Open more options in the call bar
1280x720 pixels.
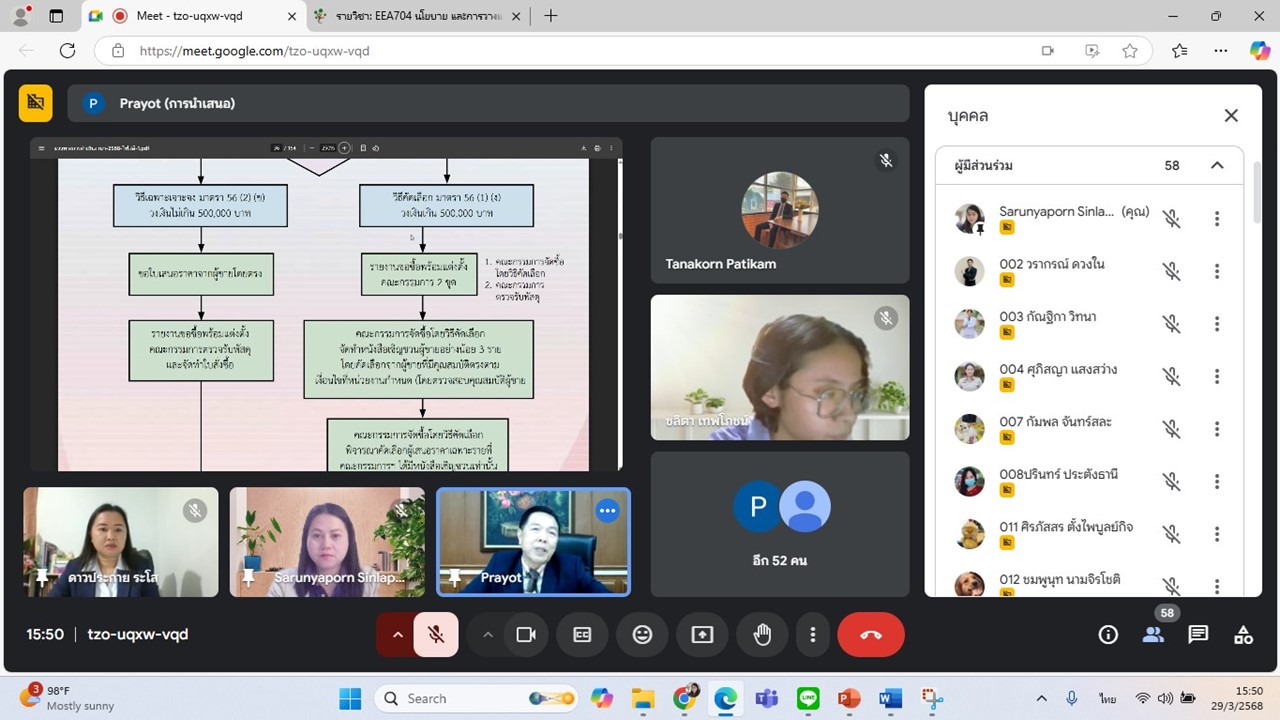pyautogui.click(x=813, y=634)
